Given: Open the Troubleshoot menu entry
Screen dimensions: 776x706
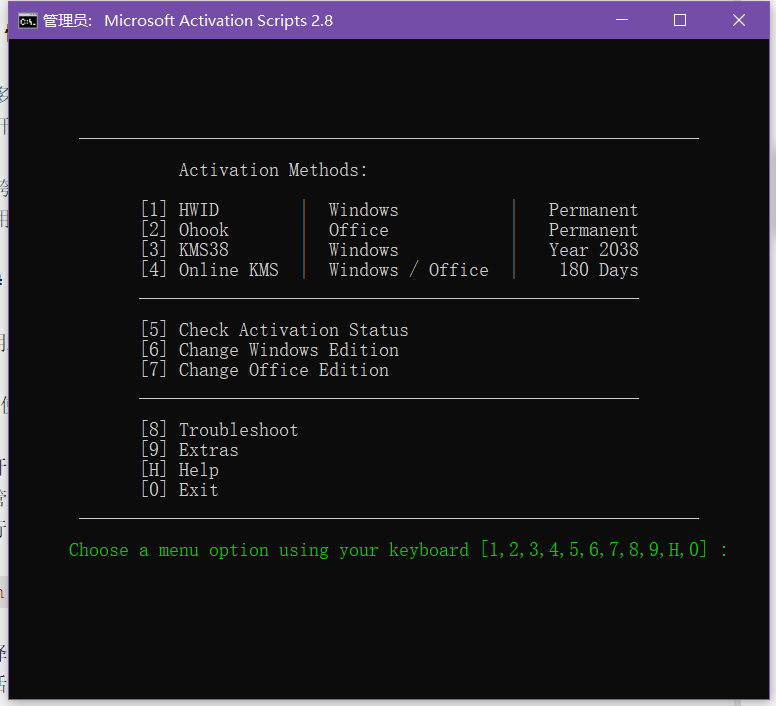Looking at the screenshot, I should [x=238, y=430].
